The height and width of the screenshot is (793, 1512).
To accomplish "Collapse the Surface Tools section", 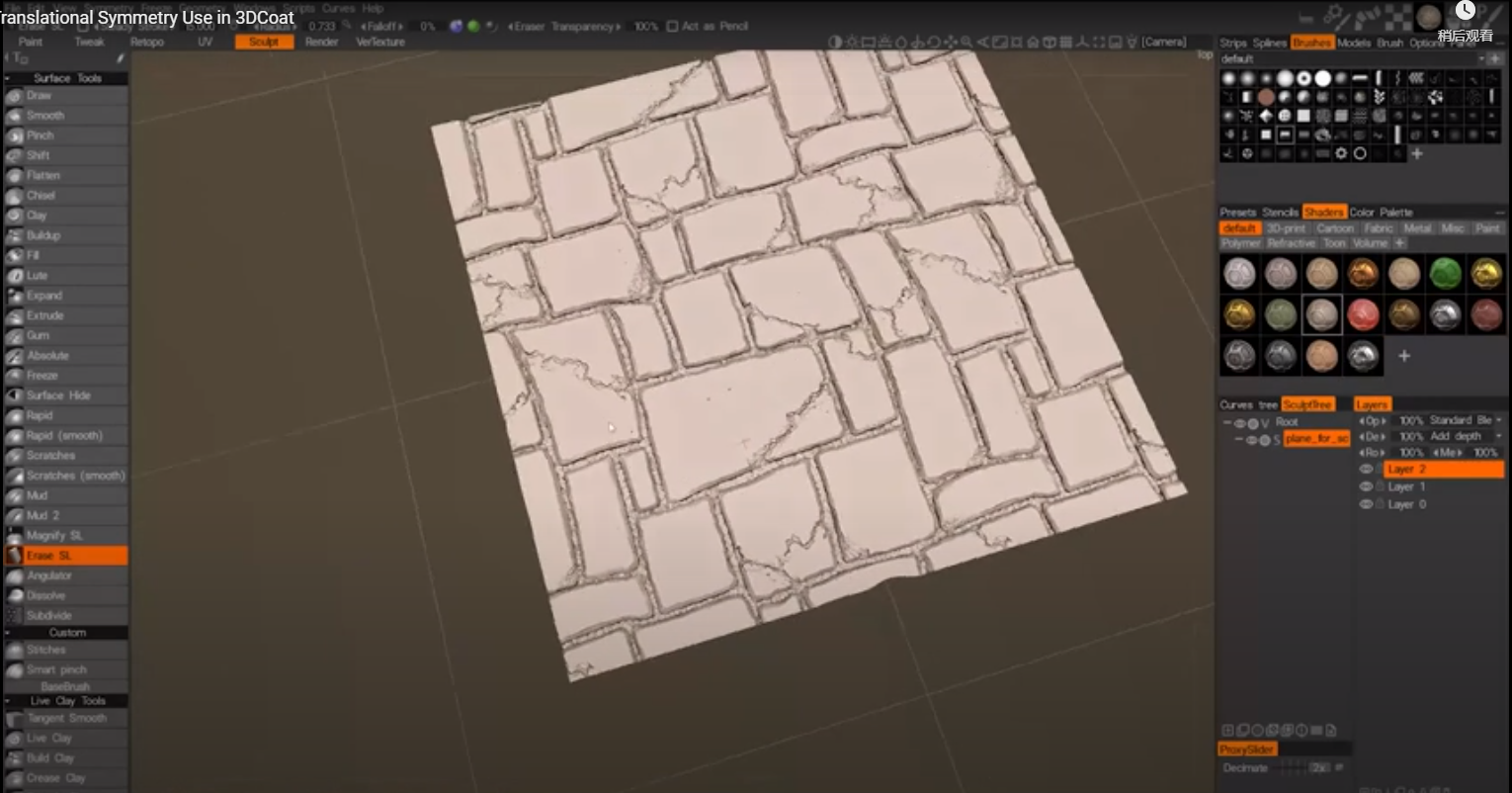I will pyautogui.click(x=8, y=78).
